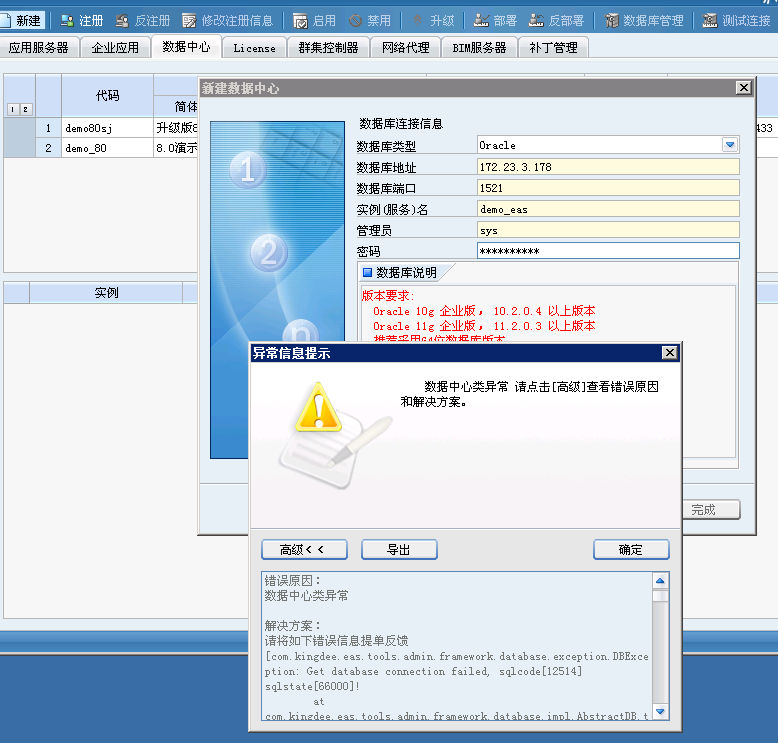Click error detail scrollbar down arrow
Screen dimensions: 778x743
pos(660,711)
